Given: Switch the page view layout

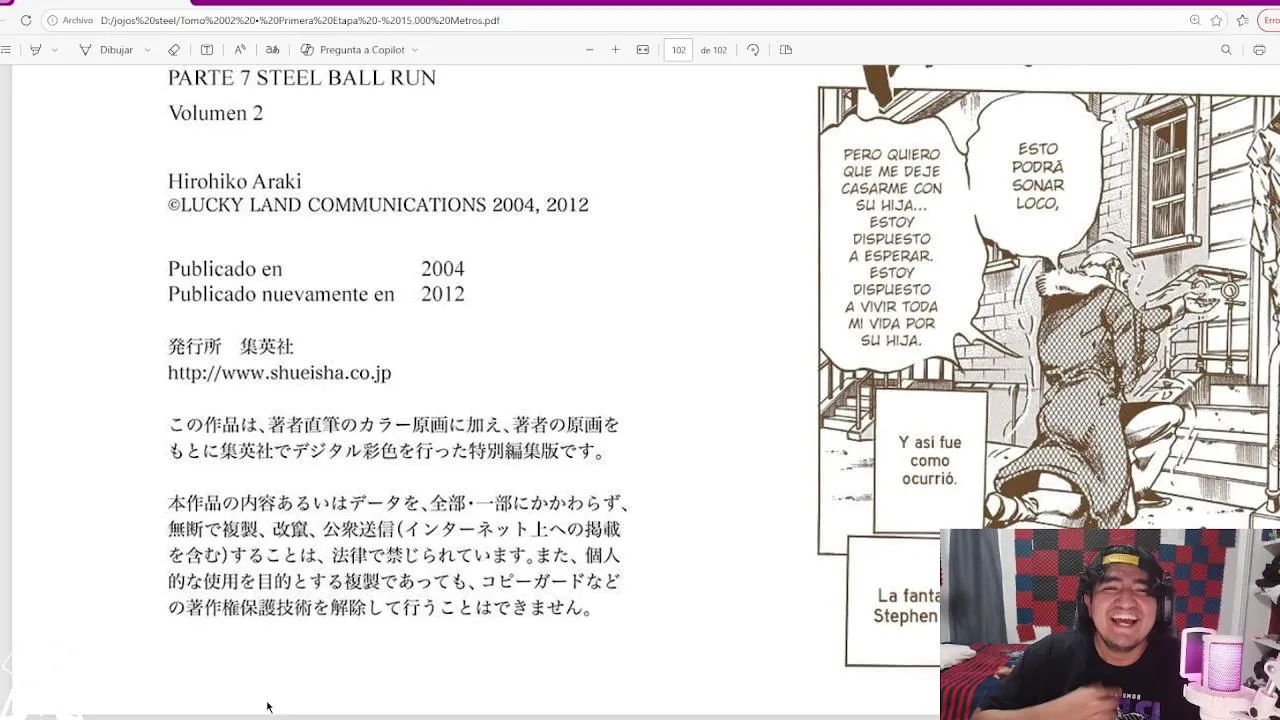Looking at the screenshot, I should pyautogui.click(x=786, y=50).
